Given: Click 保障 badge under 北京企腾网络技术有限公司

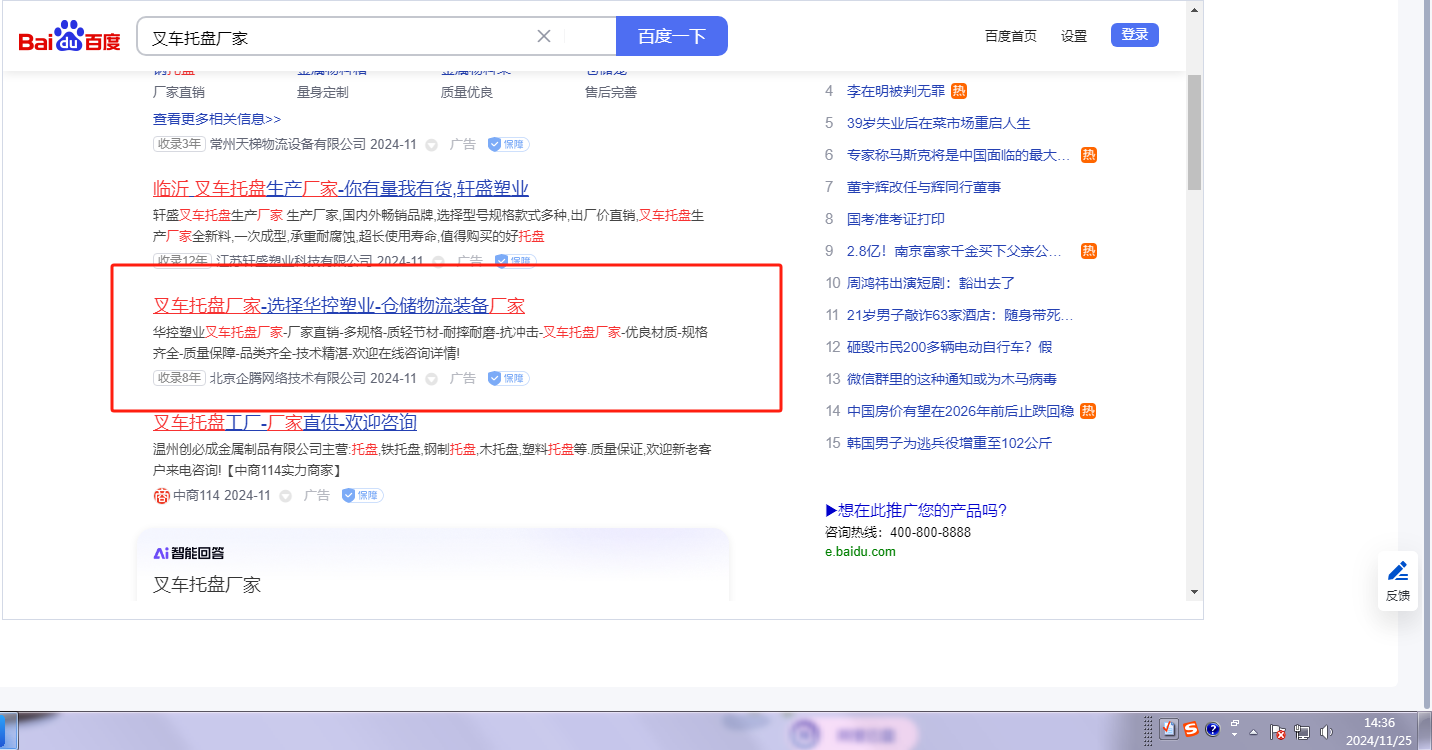Looking at the screenshot, I should click(508, 379).
